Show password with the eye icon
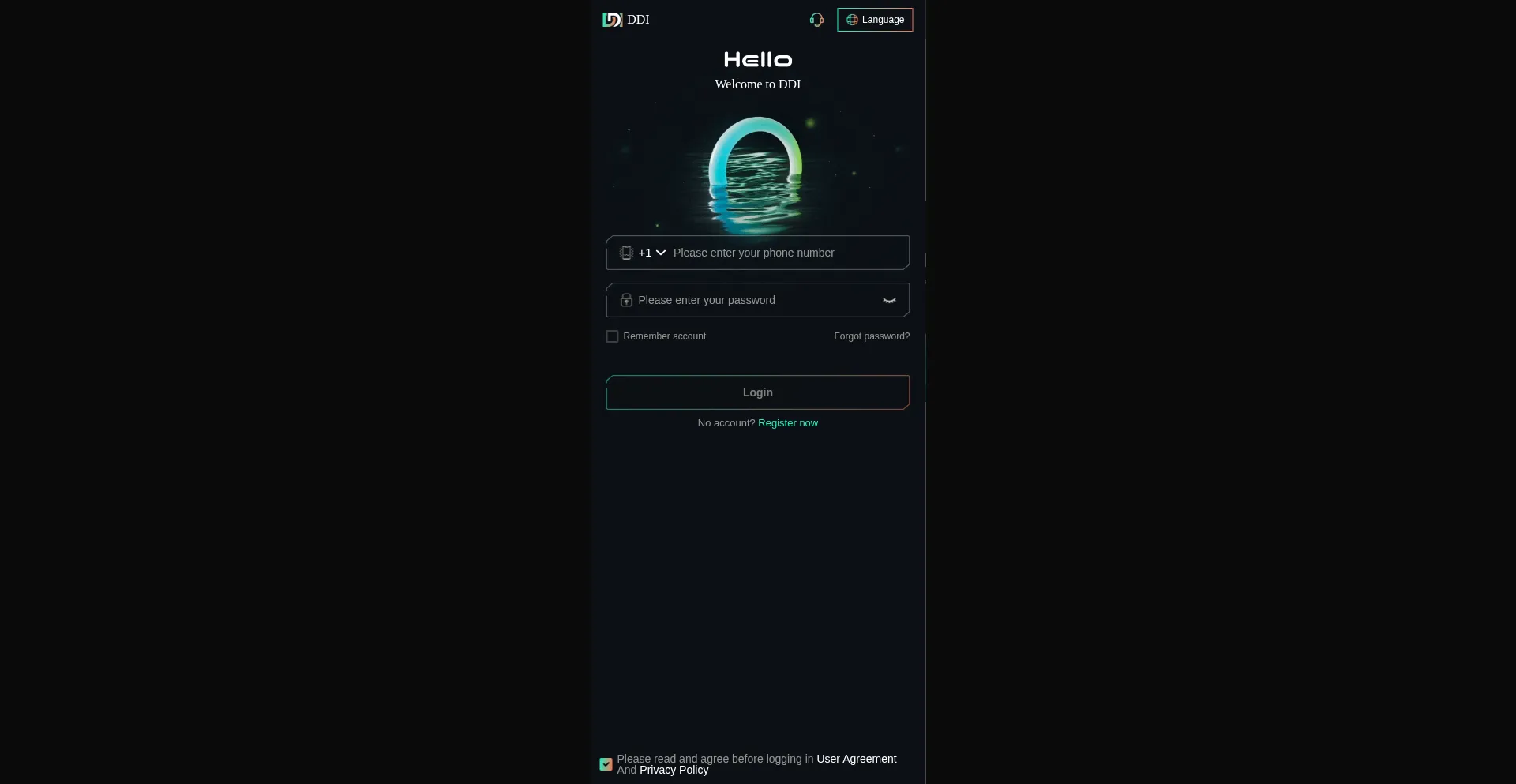Image resolution: width=1516 pixels, height=784 pixels. [889, 301]
